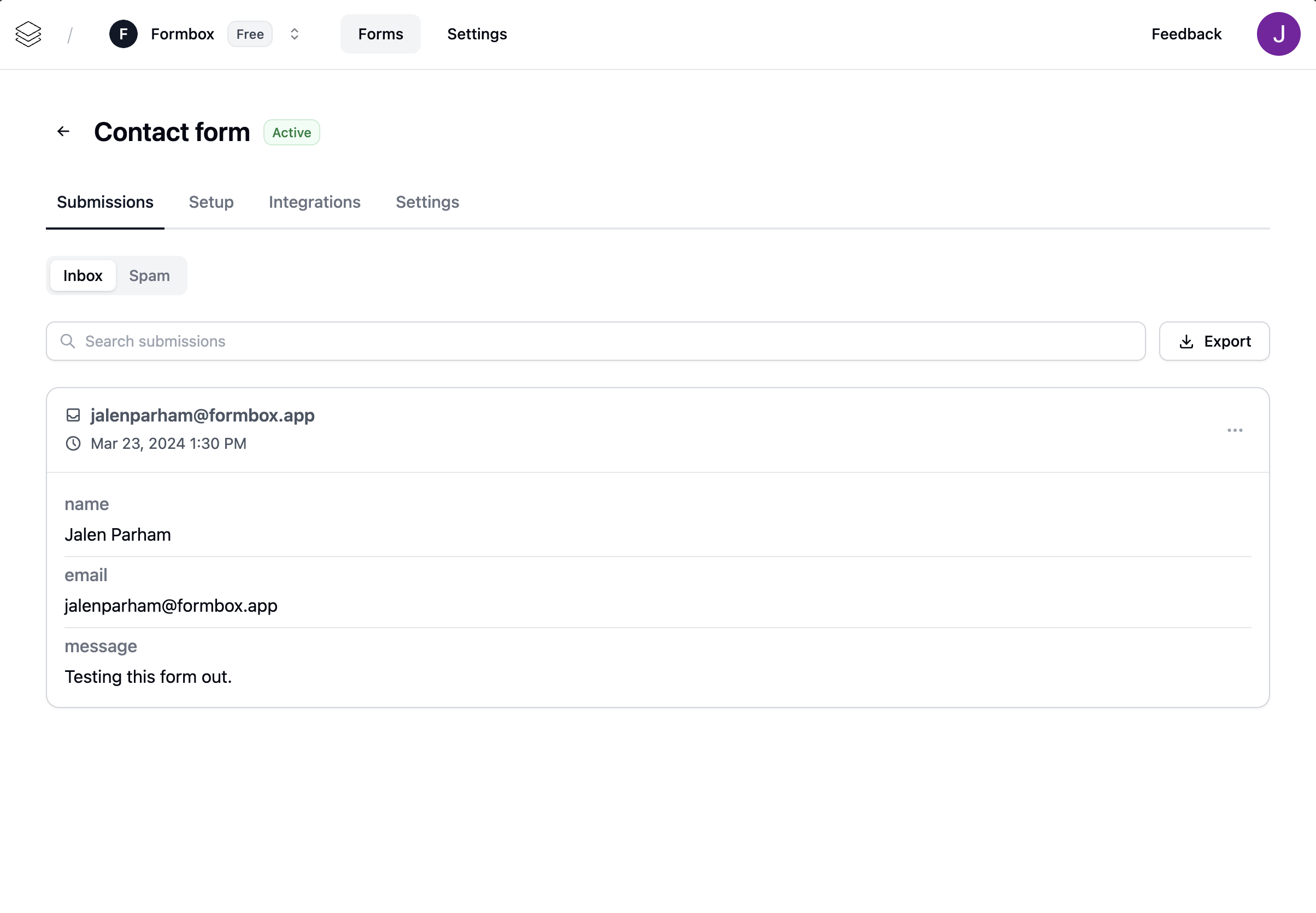
Task: Expand the workspace switcher chevrons
Action: 295,34
